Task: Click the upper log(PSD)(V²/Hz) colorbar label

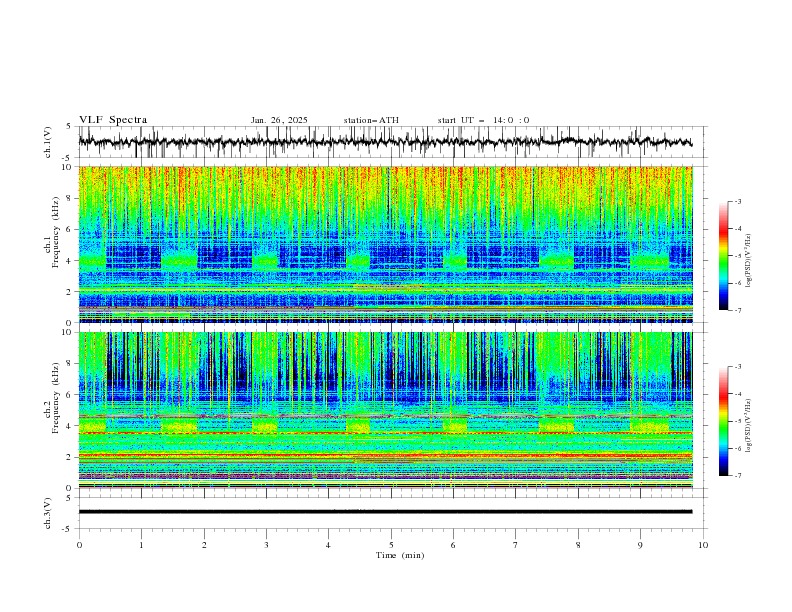Action: tap(748, 261)
